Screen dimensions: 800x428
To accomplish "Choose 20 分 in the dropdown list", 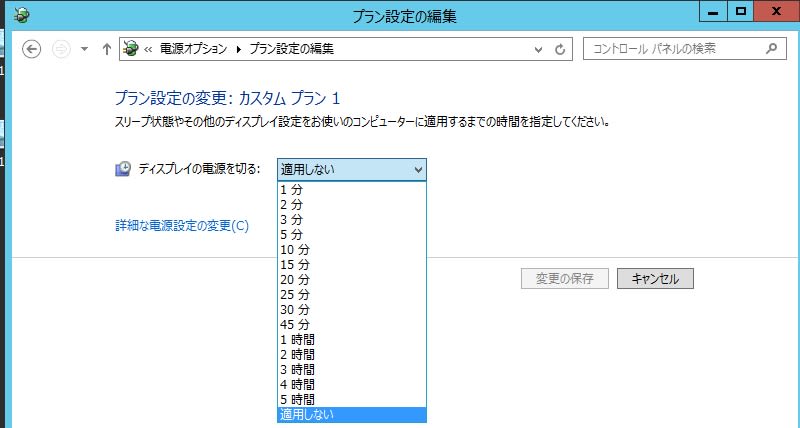I will pos(352,280).
